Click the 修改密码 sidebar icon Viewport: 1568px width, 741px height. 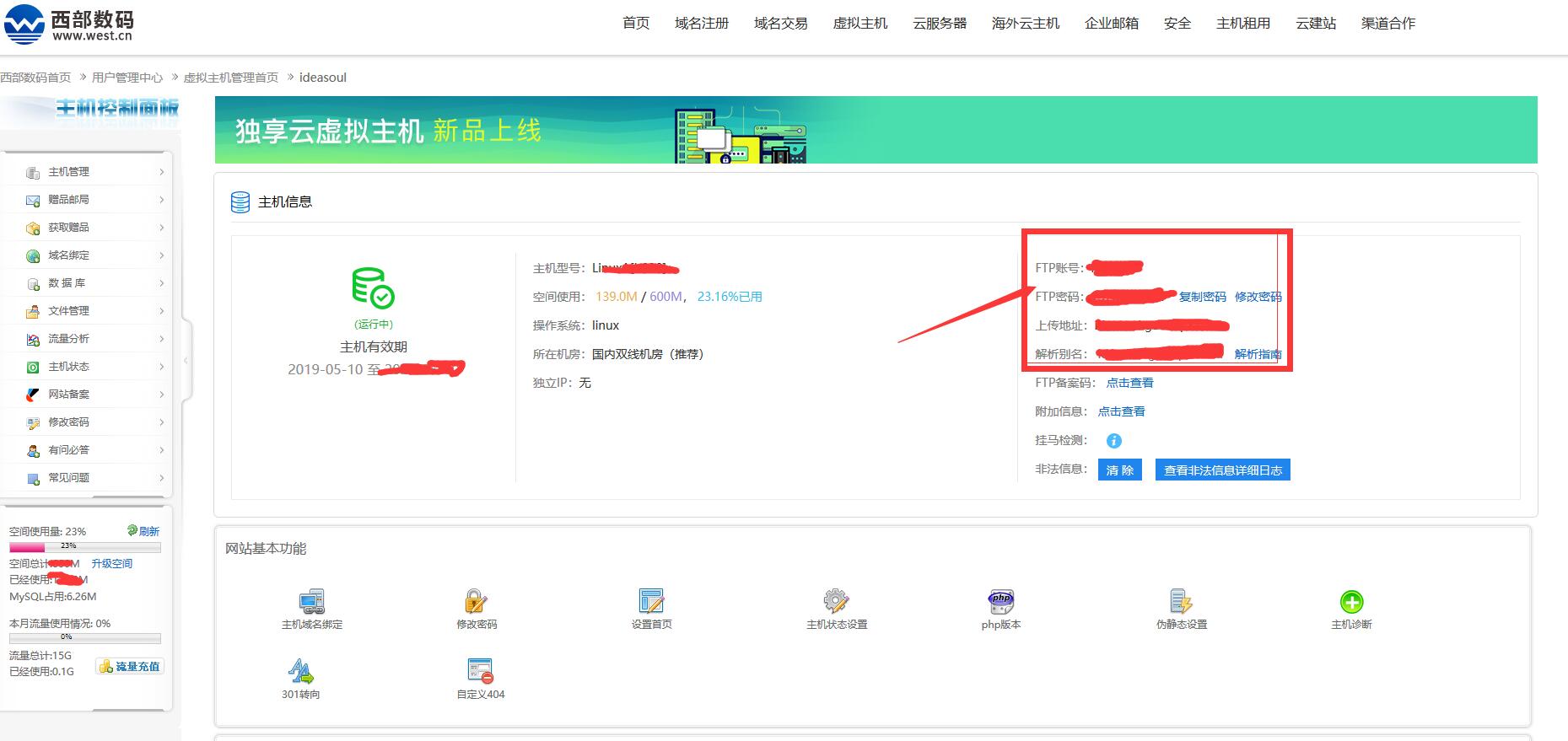pyautogui.click(x=33, y=422)
